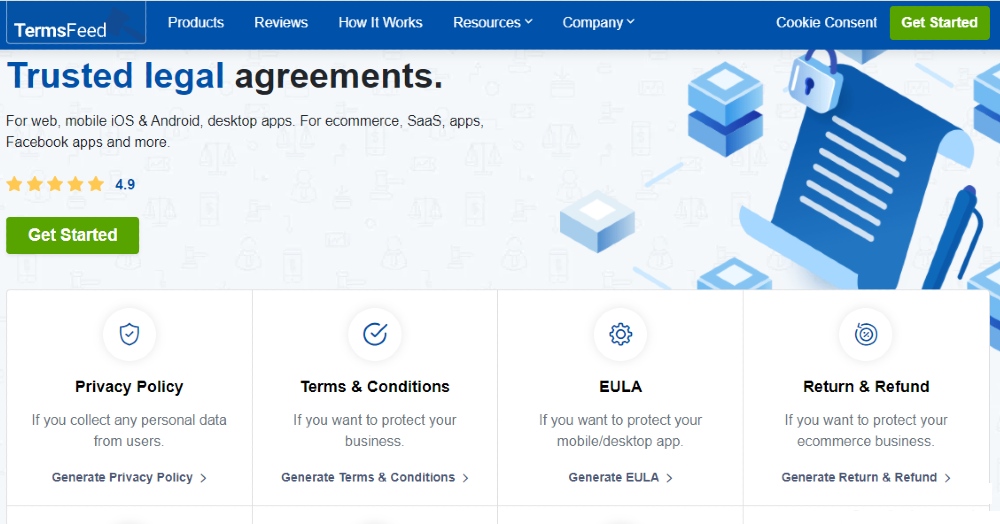Open the Cookie Consent link
Viewport: 1000px width, 524px height.
tap(827, 22)
